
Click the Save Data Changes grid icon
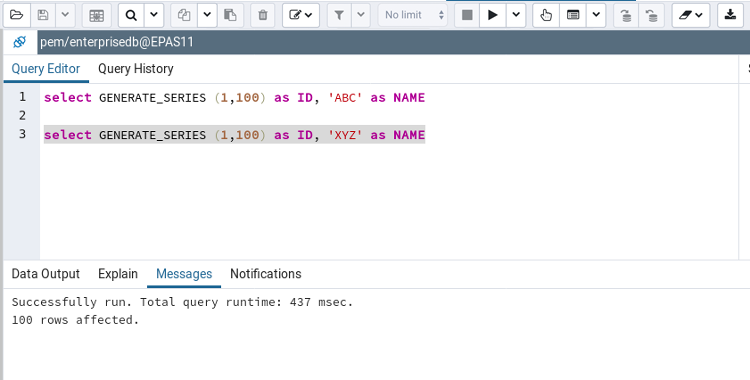click(x=97, y=15)
